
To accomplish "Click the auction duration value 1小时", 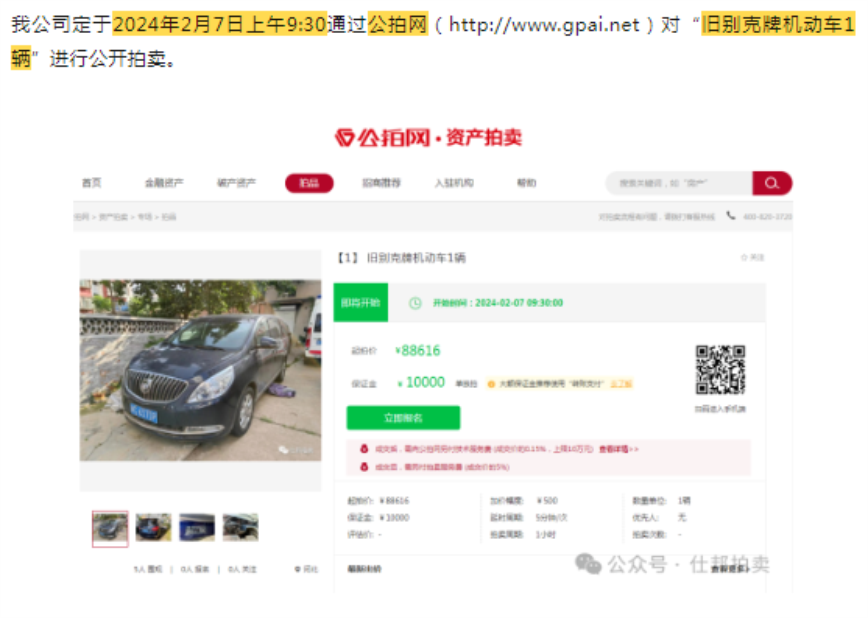I will click(x=545, y=535).
